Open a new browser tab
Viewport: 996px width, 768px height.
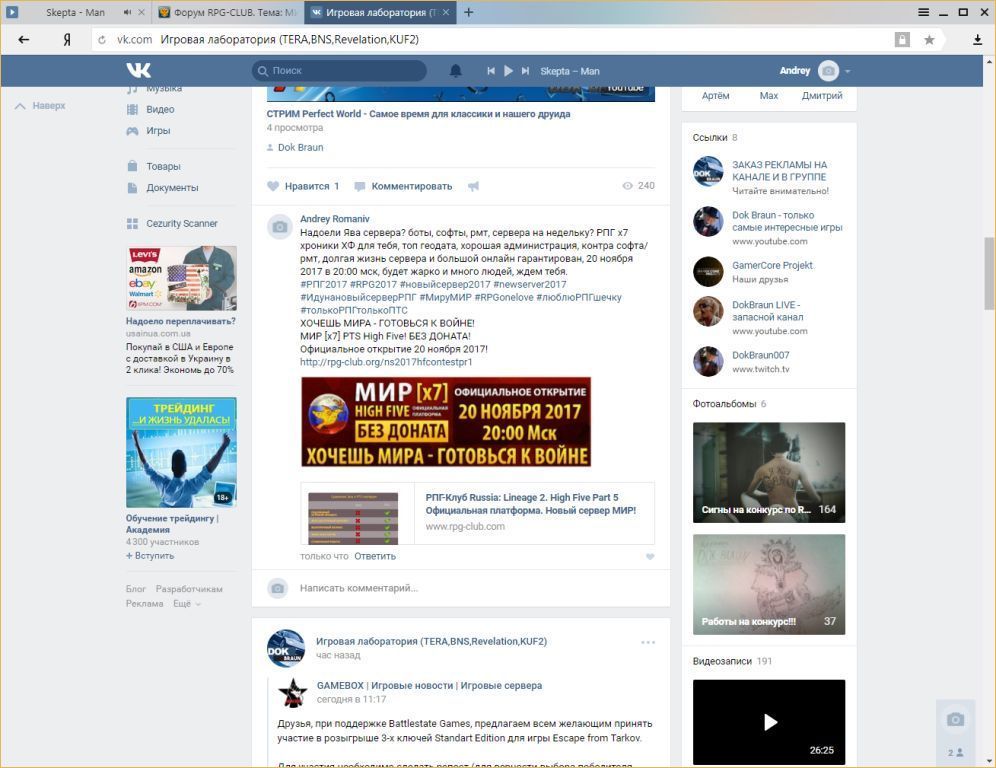tap(468, 12)
